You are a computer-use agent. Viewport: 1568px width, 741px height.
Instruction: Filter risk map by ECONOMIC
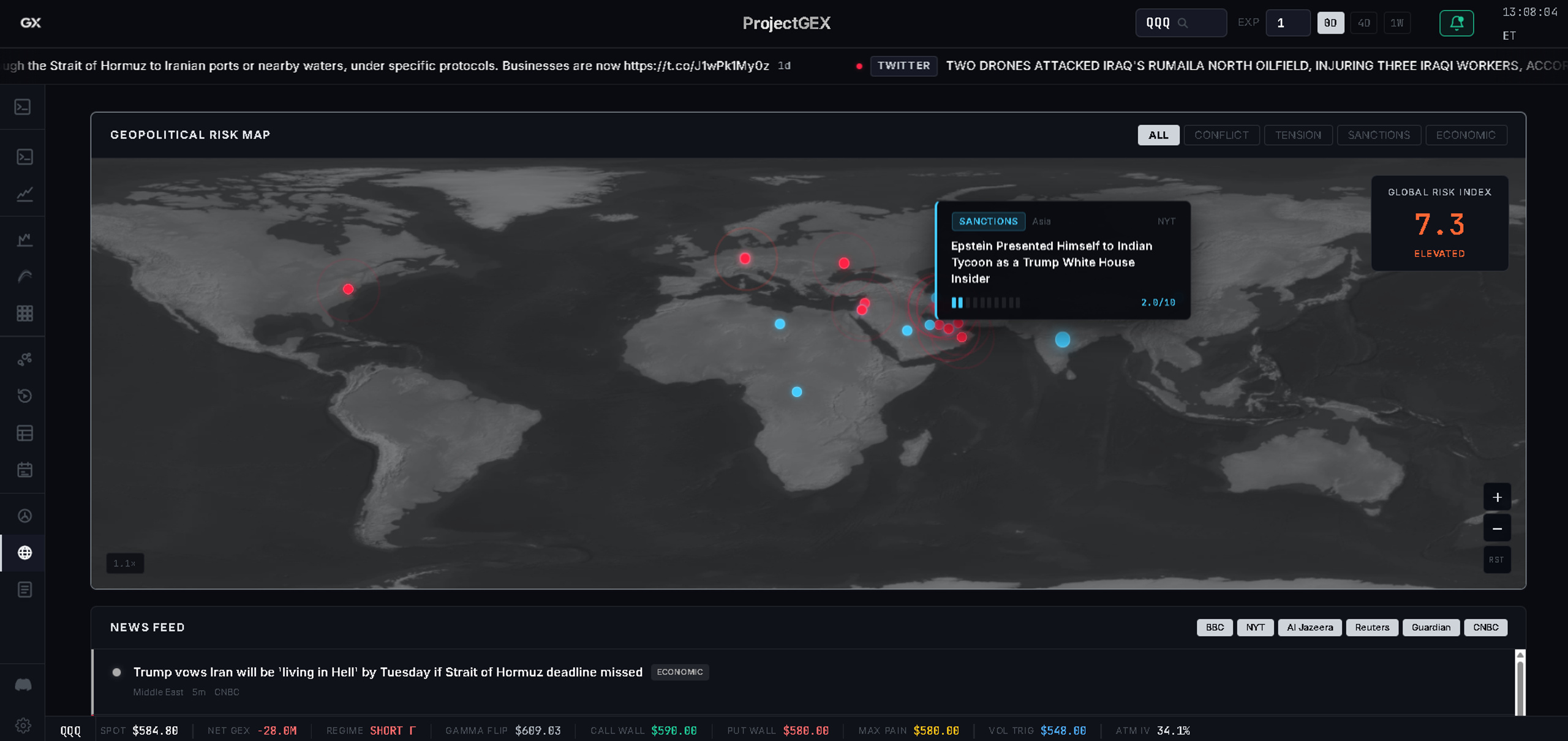click(x=1466, y=135)
